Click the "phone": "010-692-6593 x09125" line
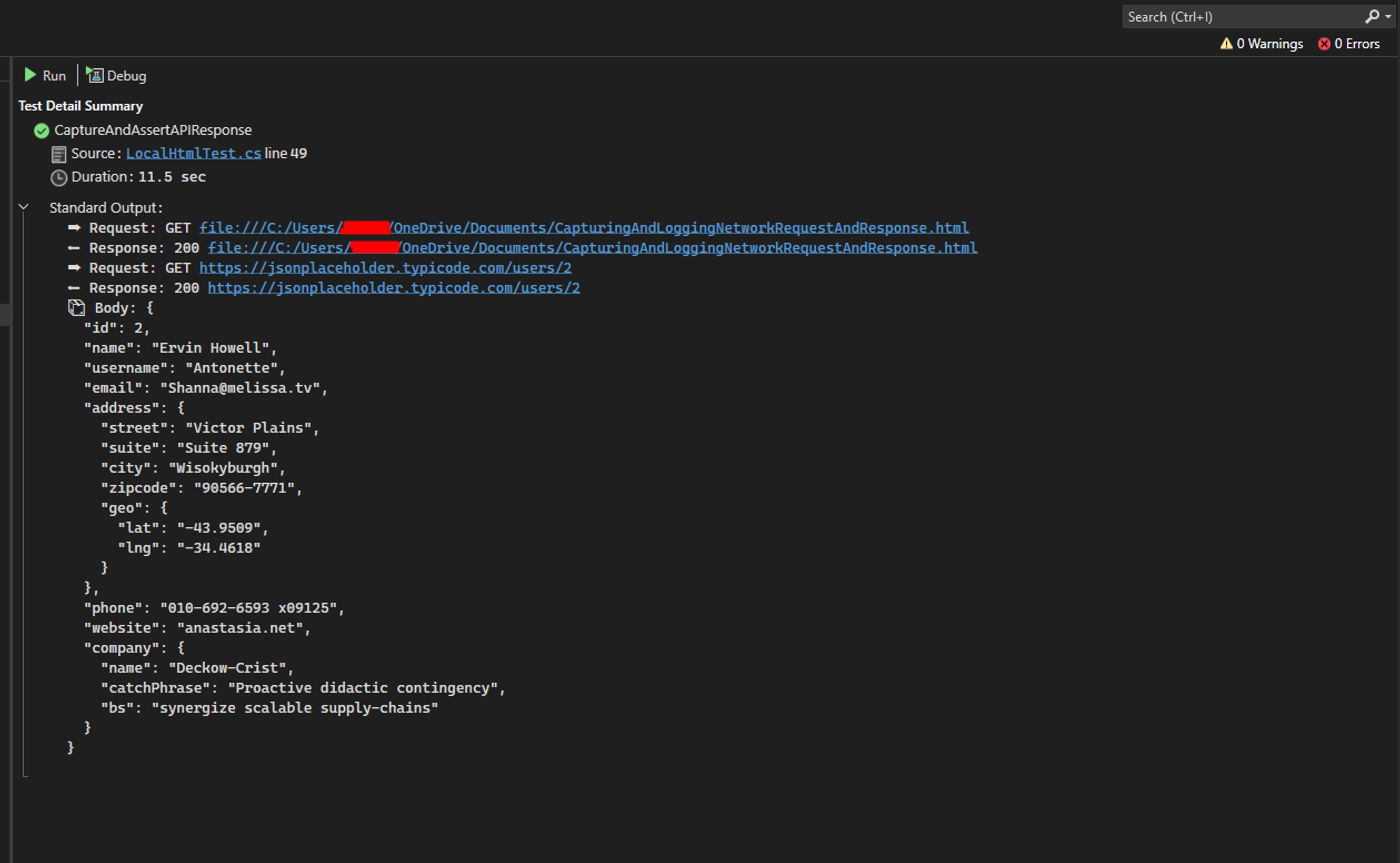 (x=214, y=608)
